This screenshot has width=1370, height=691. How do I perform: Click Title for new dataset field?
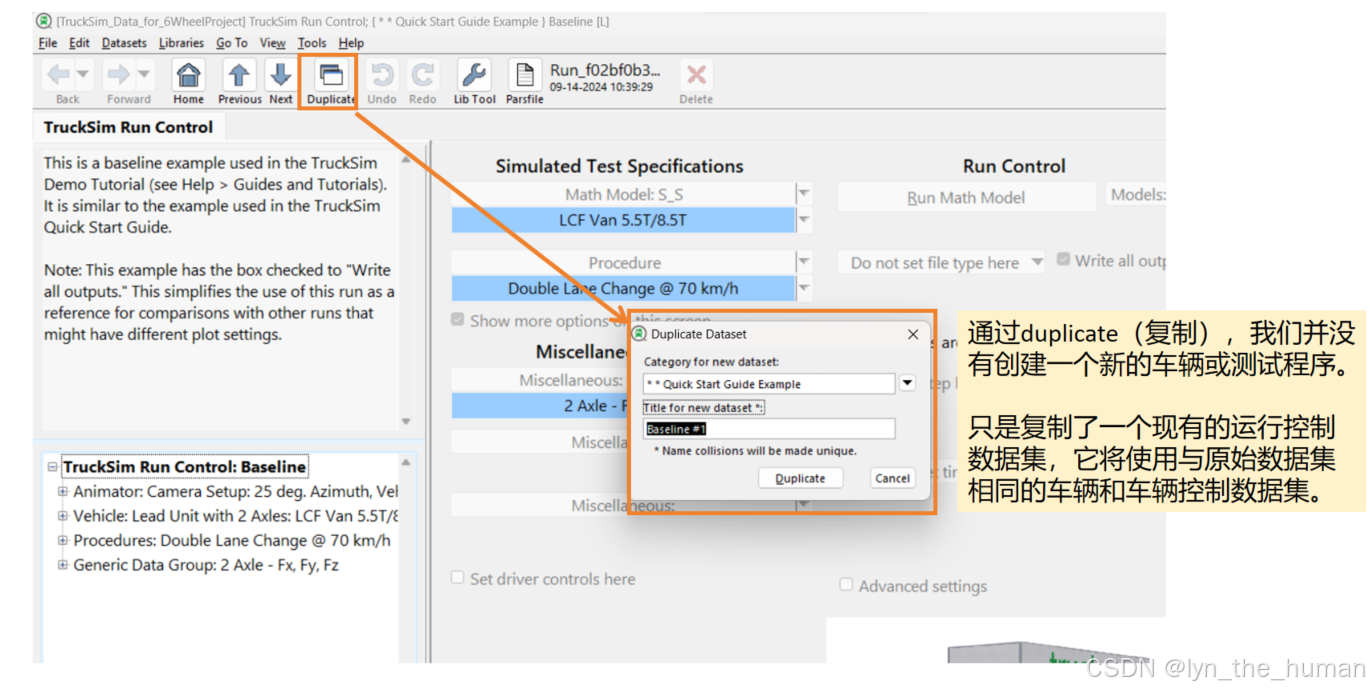point(768,429)
